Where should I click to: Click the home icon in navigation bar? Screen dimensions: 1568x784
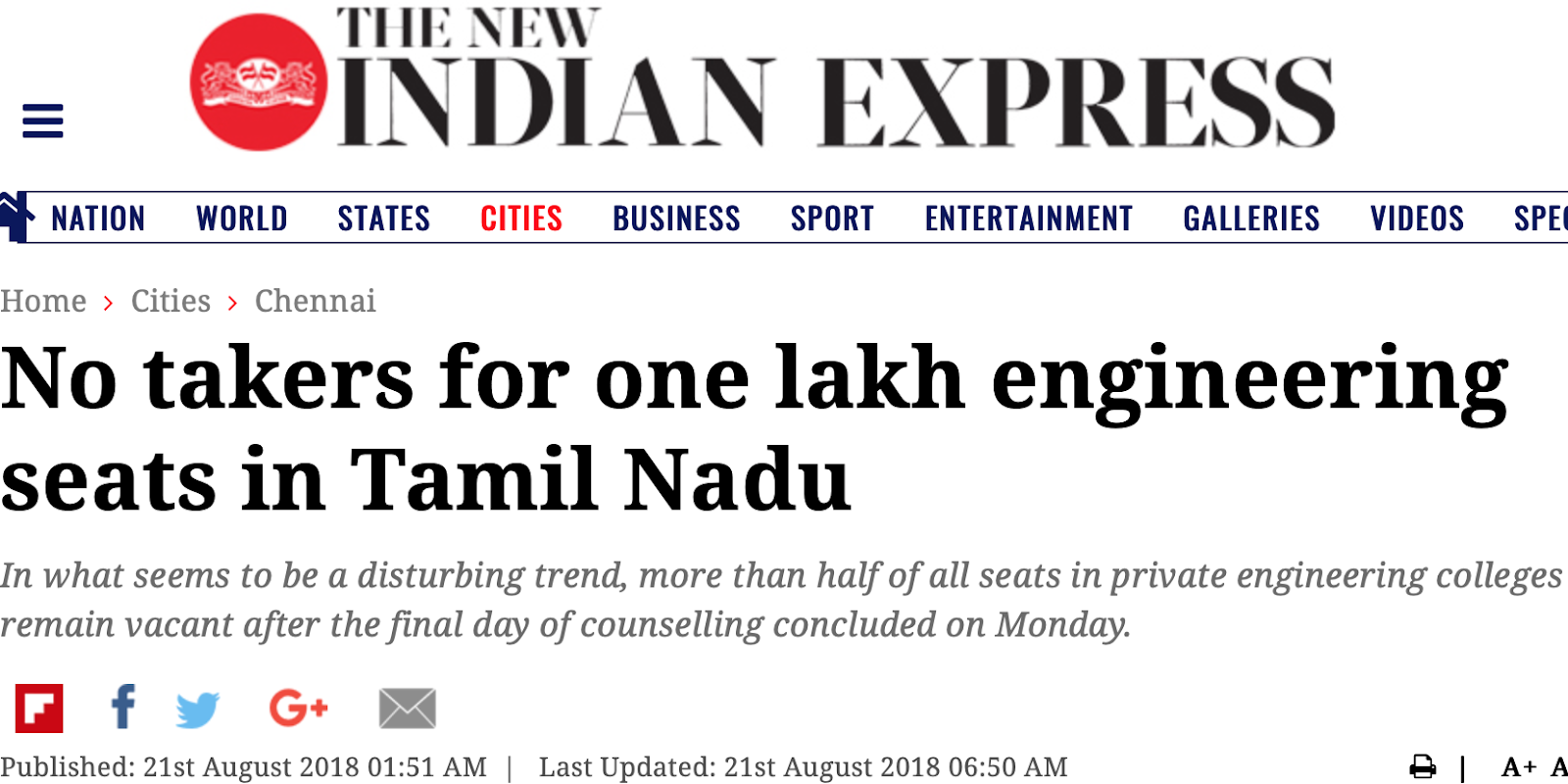(x=14, y=217)
